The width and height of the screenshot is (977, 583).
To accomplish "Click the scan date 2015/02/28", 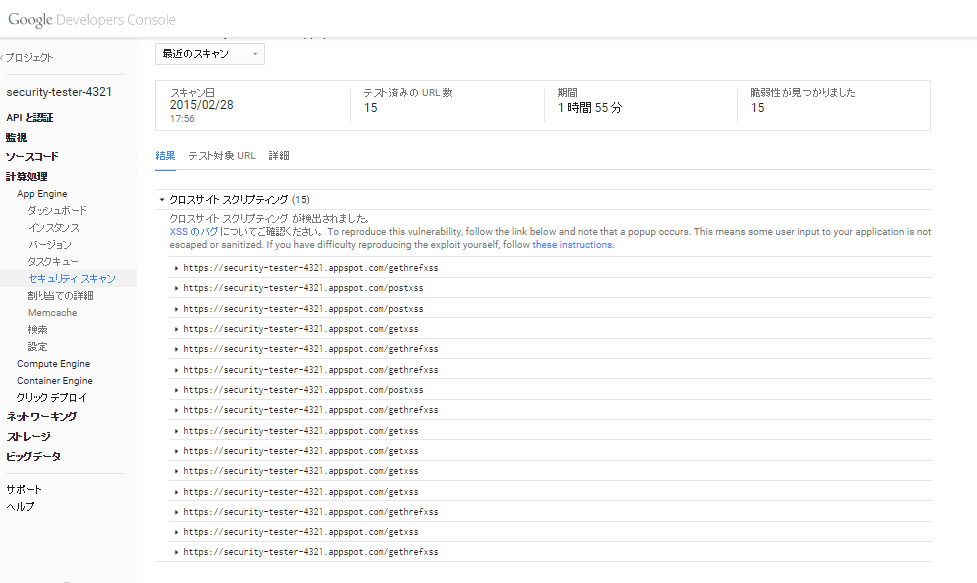I will pos(202,105).
